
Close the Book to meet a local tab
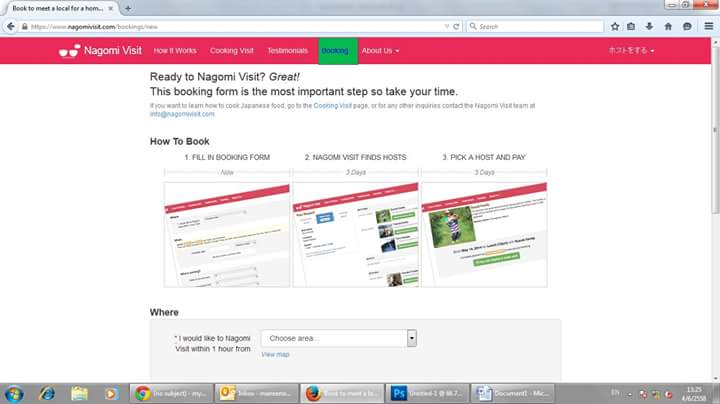click(111, 8)
